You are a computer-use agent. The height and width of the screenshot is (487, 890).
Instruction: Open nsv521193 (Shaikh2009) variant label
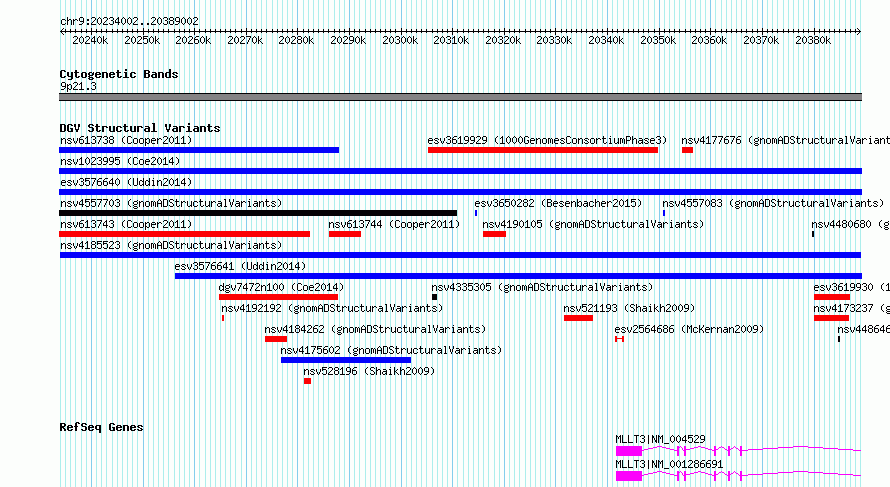click(x=629, y=308)
